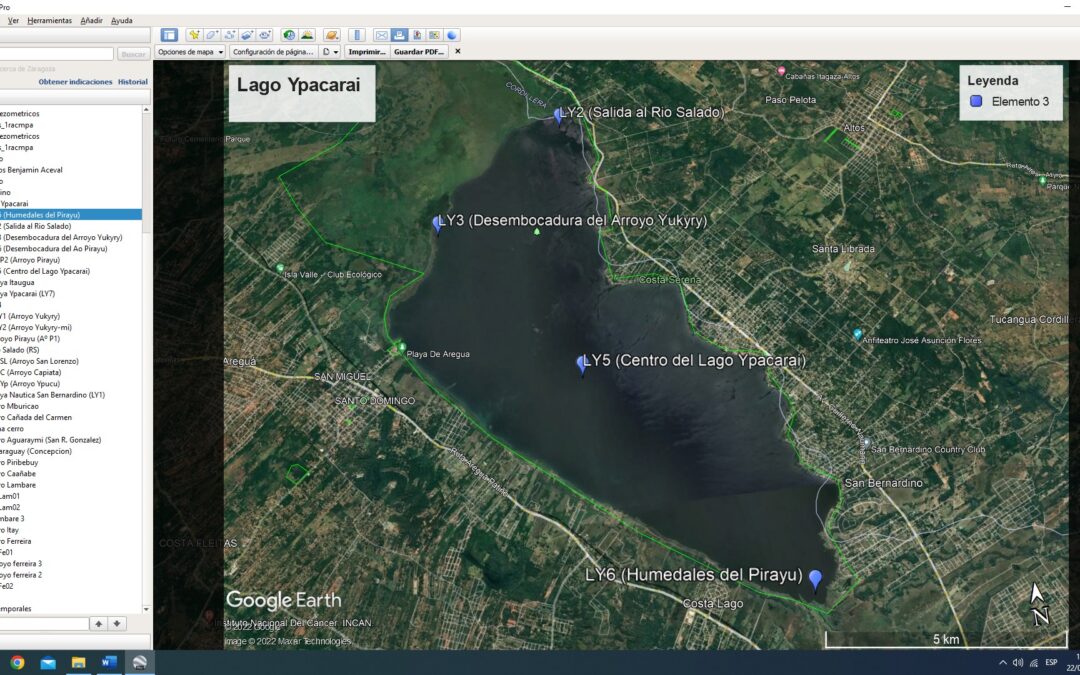1080x675 pixels.
Task: Click the Save image icon
Action: pyautogui.click(x=417, y=35)
